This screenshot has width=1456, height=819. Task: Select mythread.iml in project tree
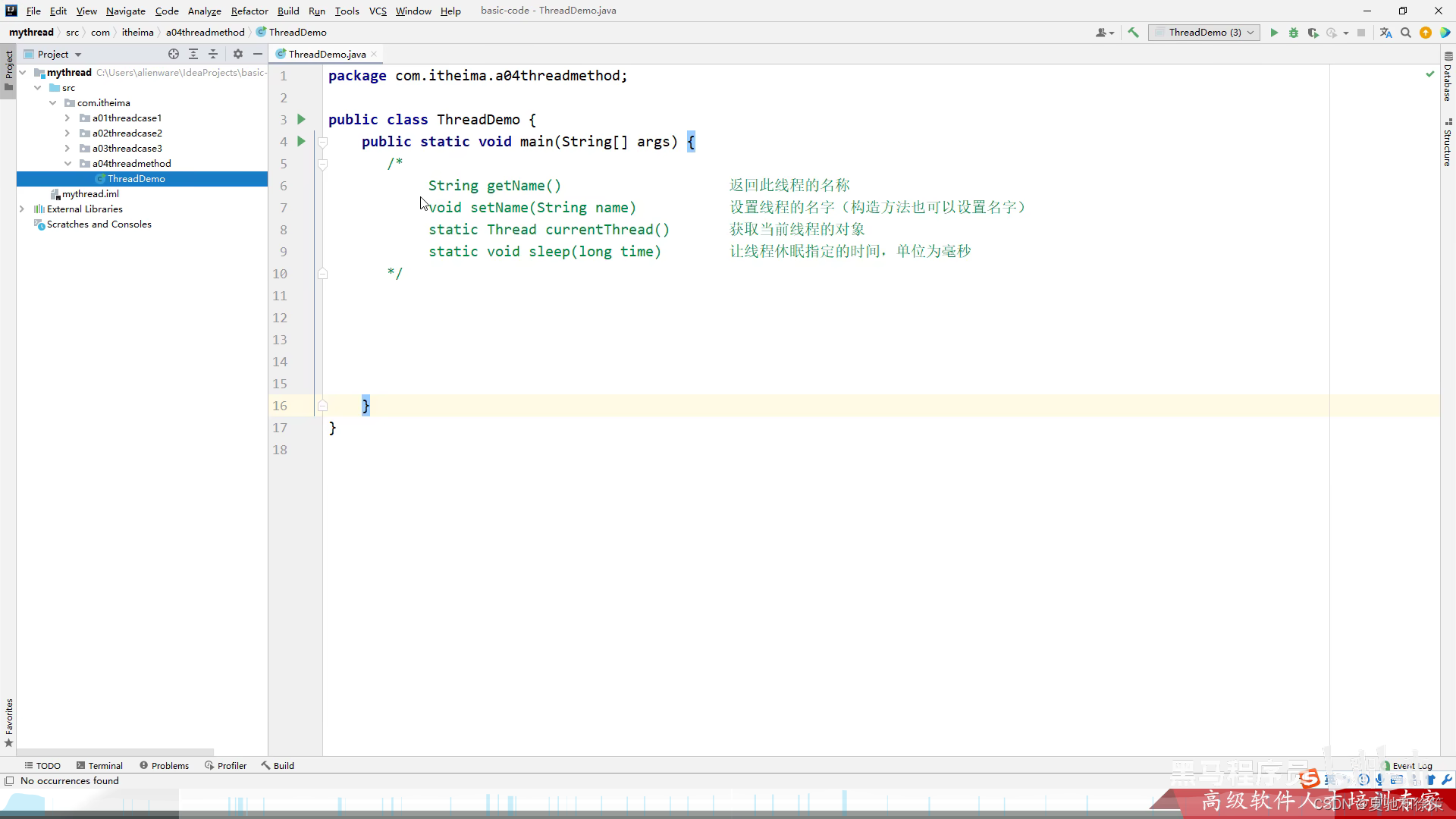pyautogui.click(x=89, y=194)
